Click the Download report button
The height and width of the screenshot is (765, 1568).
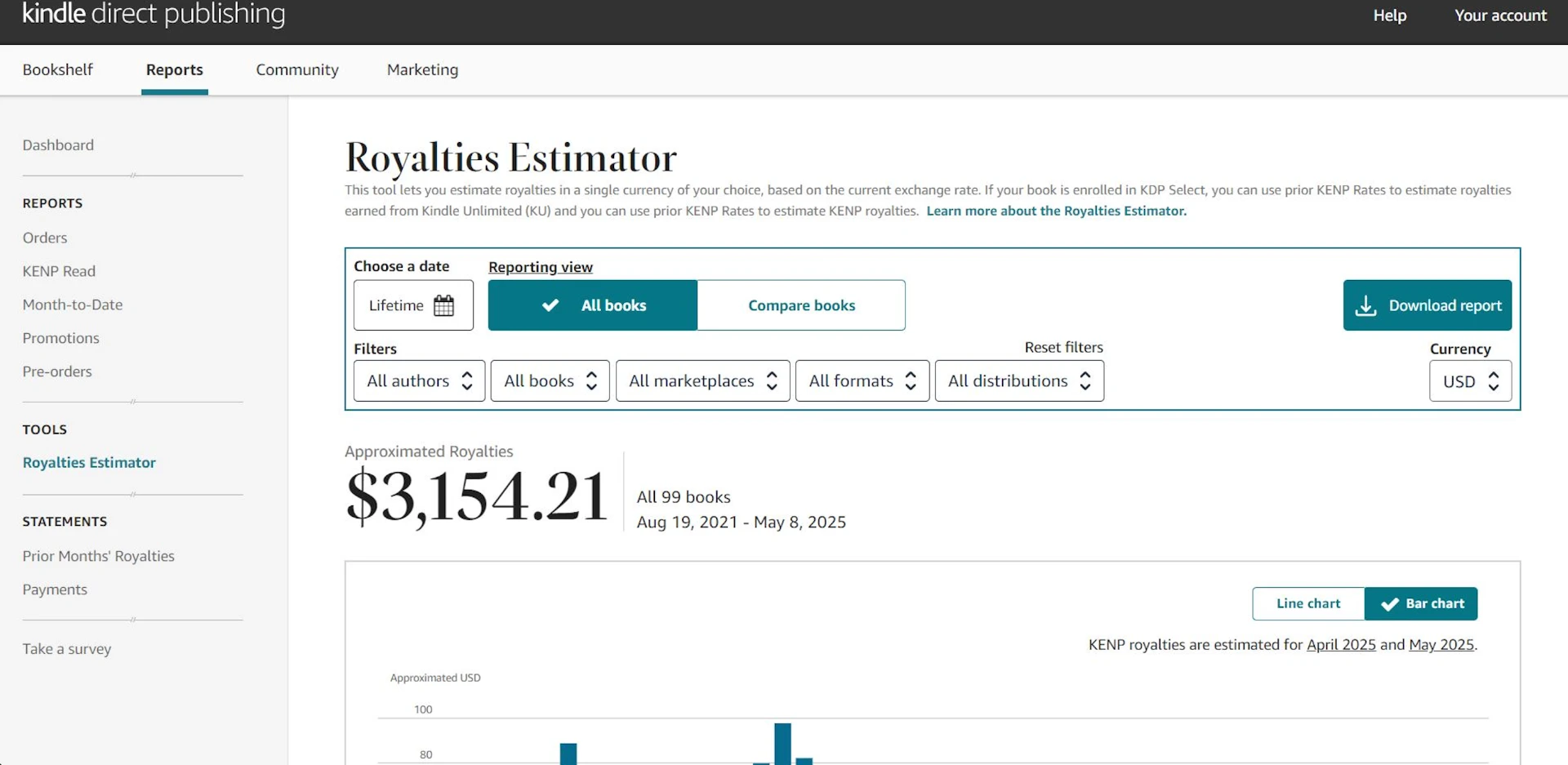[x=1428, y=305]
